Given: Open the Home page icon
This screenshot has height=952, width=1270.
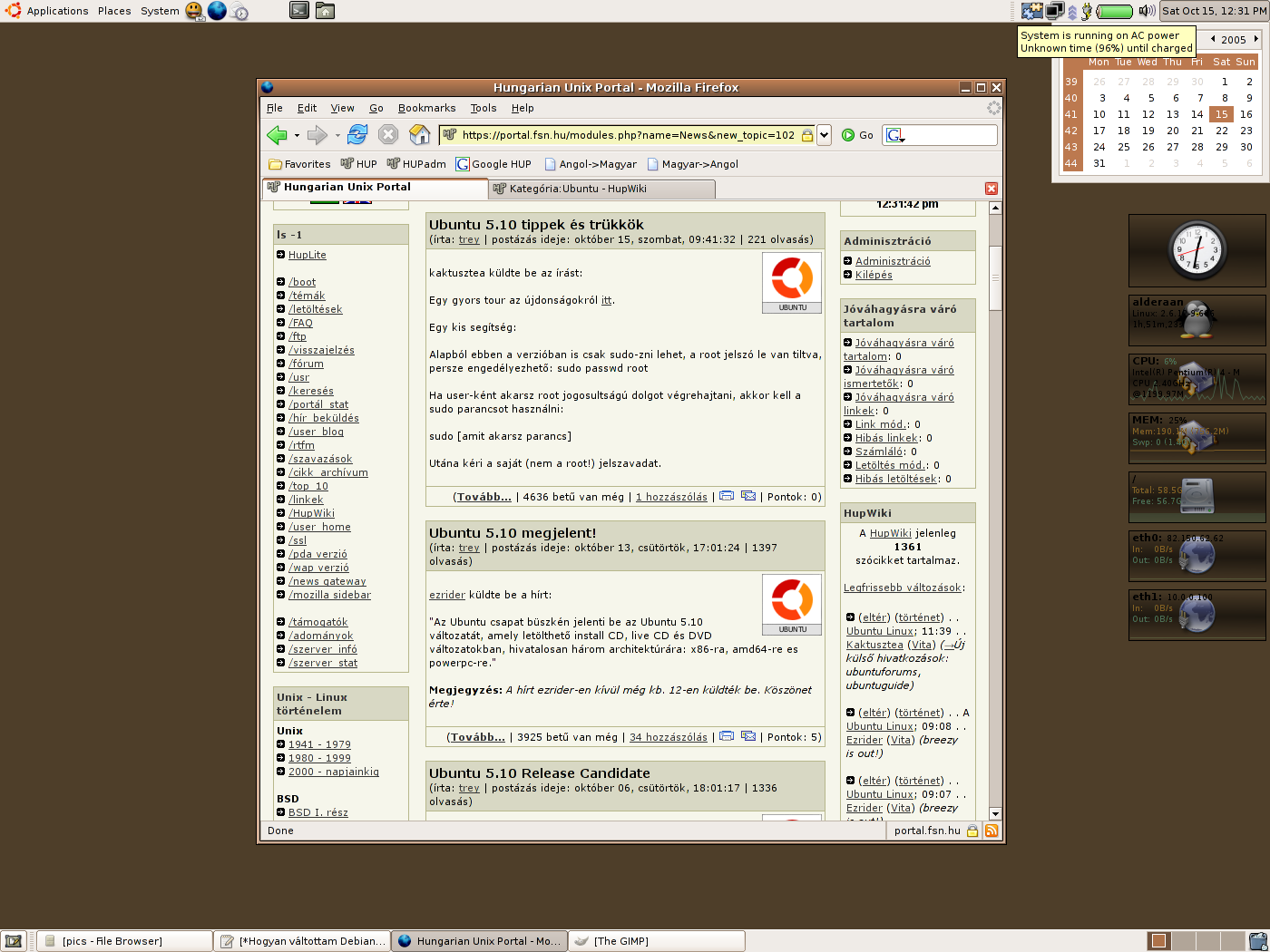Looking at the screenshot, I should (419, 134).
